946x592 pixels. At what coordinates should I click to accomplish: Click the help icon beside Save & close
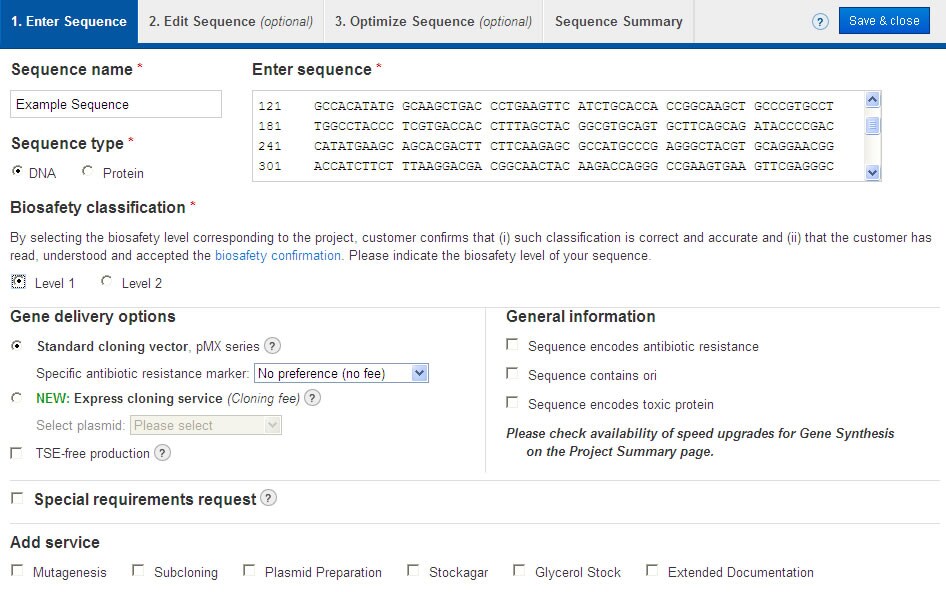[820, 21]
